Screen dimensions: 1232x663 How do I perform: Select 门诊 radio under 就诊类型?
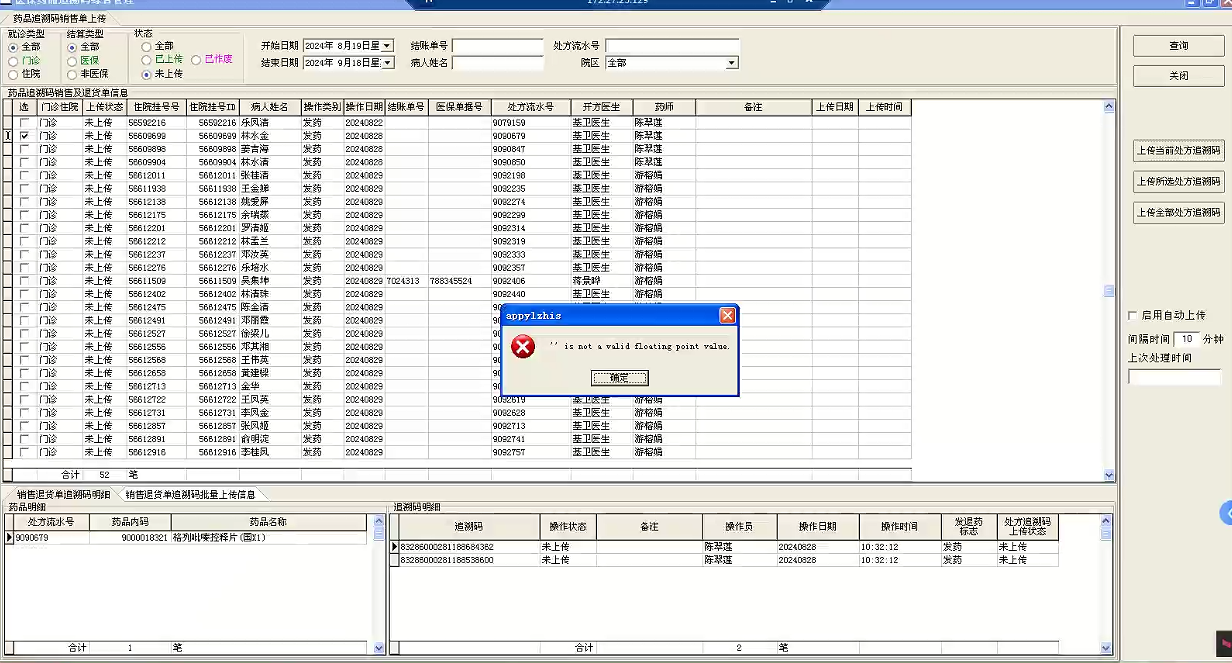(14, 60)
